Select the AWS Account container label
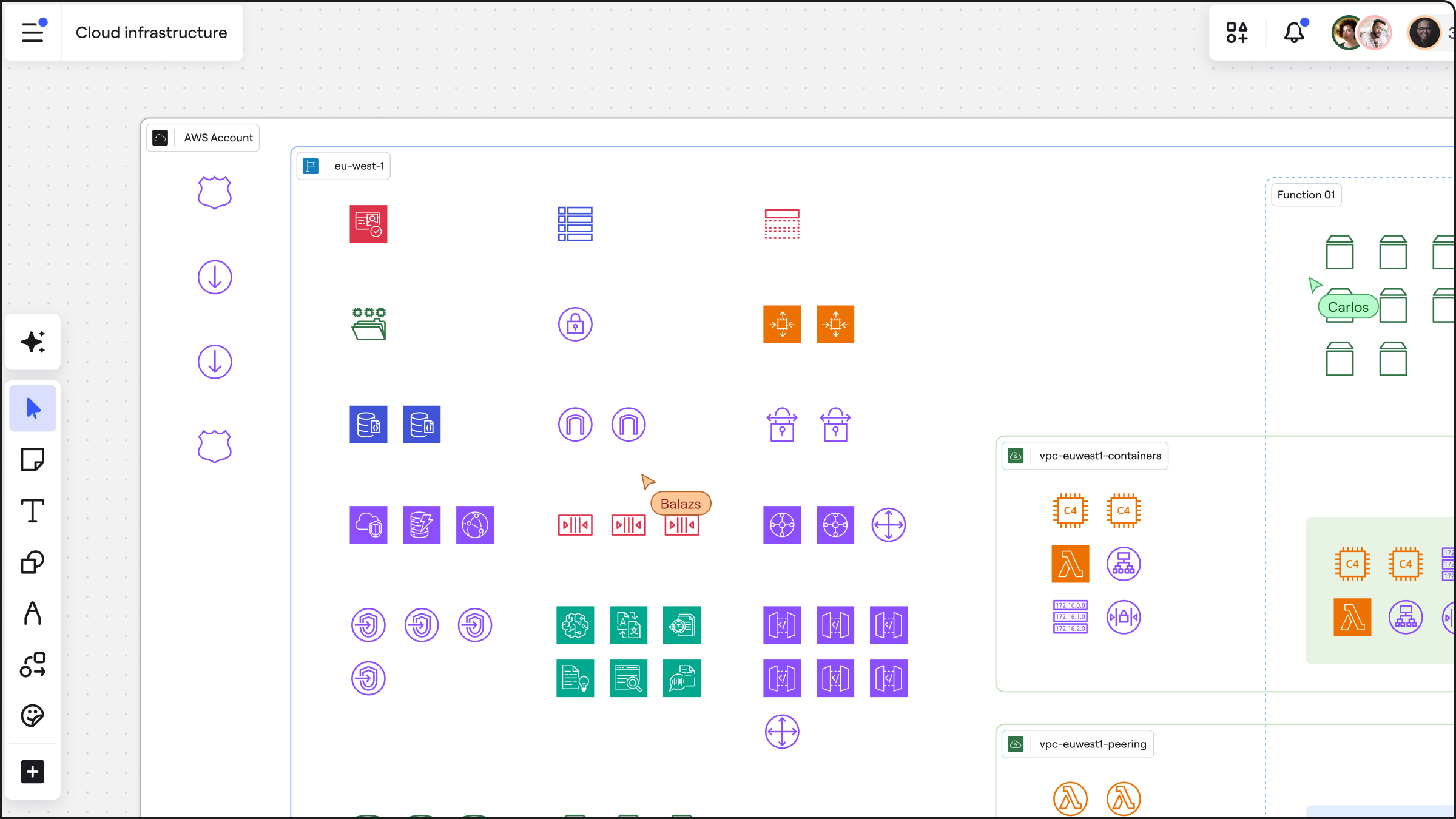 (x=203, y=138)
